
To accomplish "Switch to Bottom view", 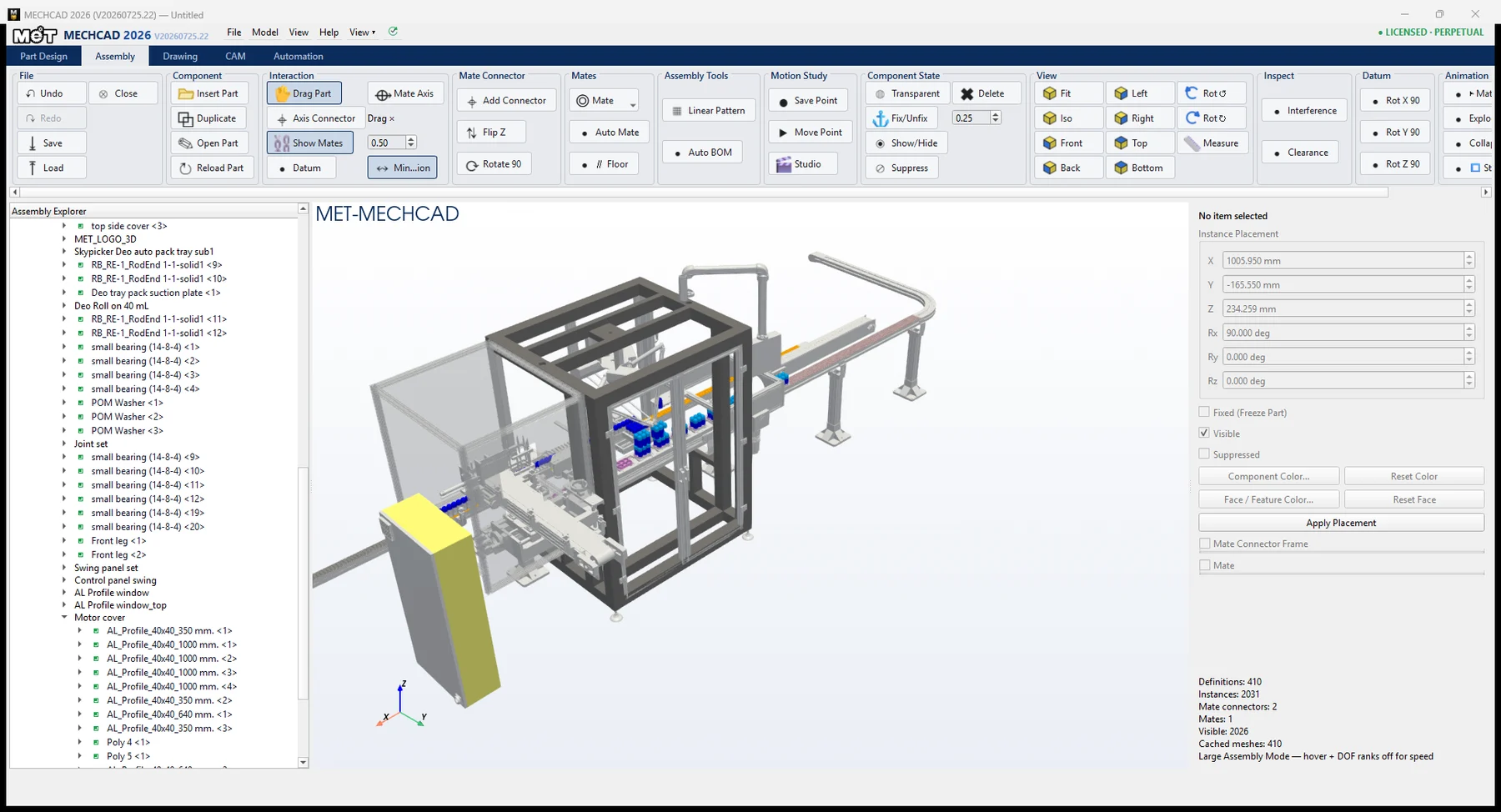I will [1141, 168].
